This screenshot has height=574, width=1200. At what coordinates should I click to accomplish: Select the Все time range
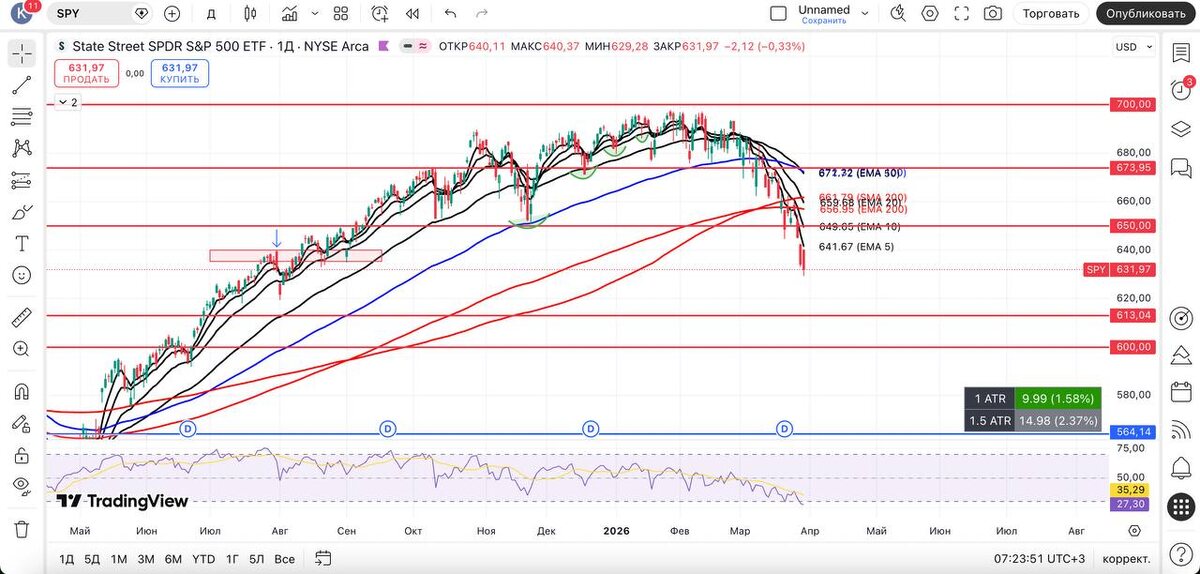click(284, 558)
